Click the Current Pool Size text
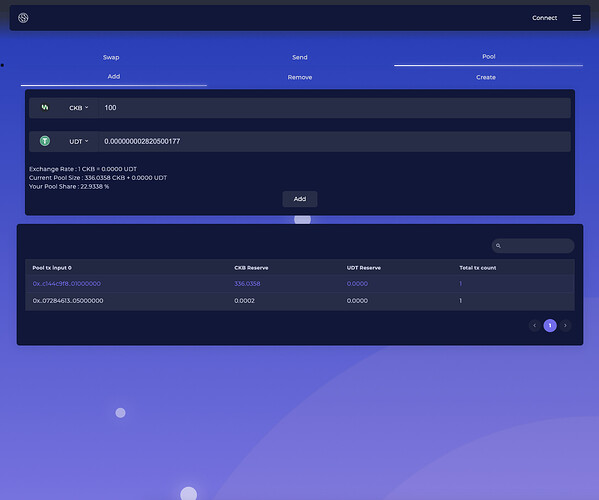This screenshot has width=599, height=500. click(x=98, y=178)
